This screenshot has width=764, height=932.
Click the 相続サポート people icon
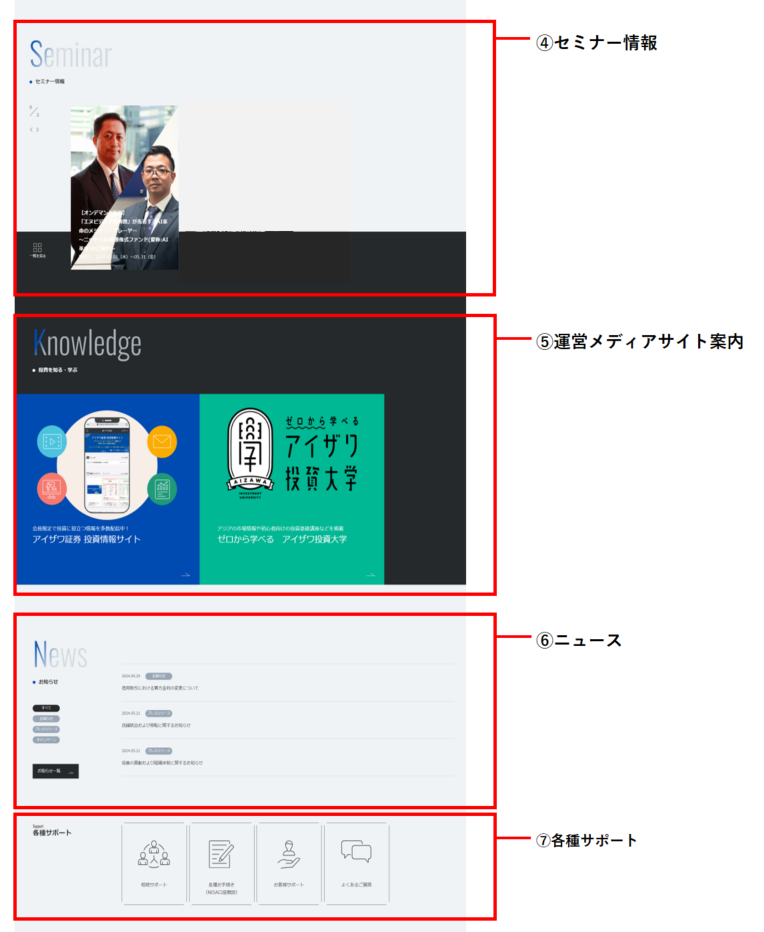click(x=154, y=854)
